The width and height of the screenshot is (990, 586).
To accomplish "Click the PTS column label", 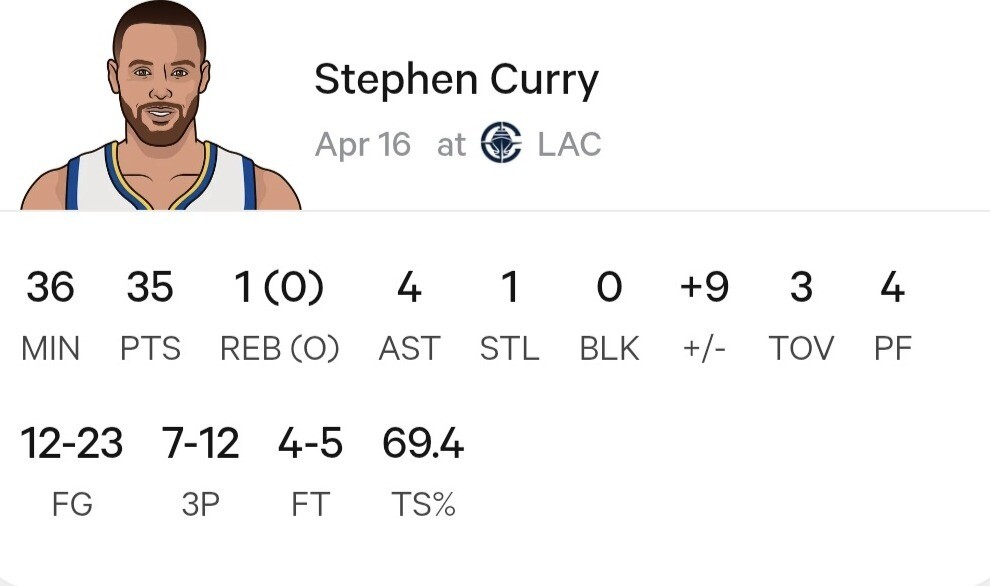I will [150, 349].
